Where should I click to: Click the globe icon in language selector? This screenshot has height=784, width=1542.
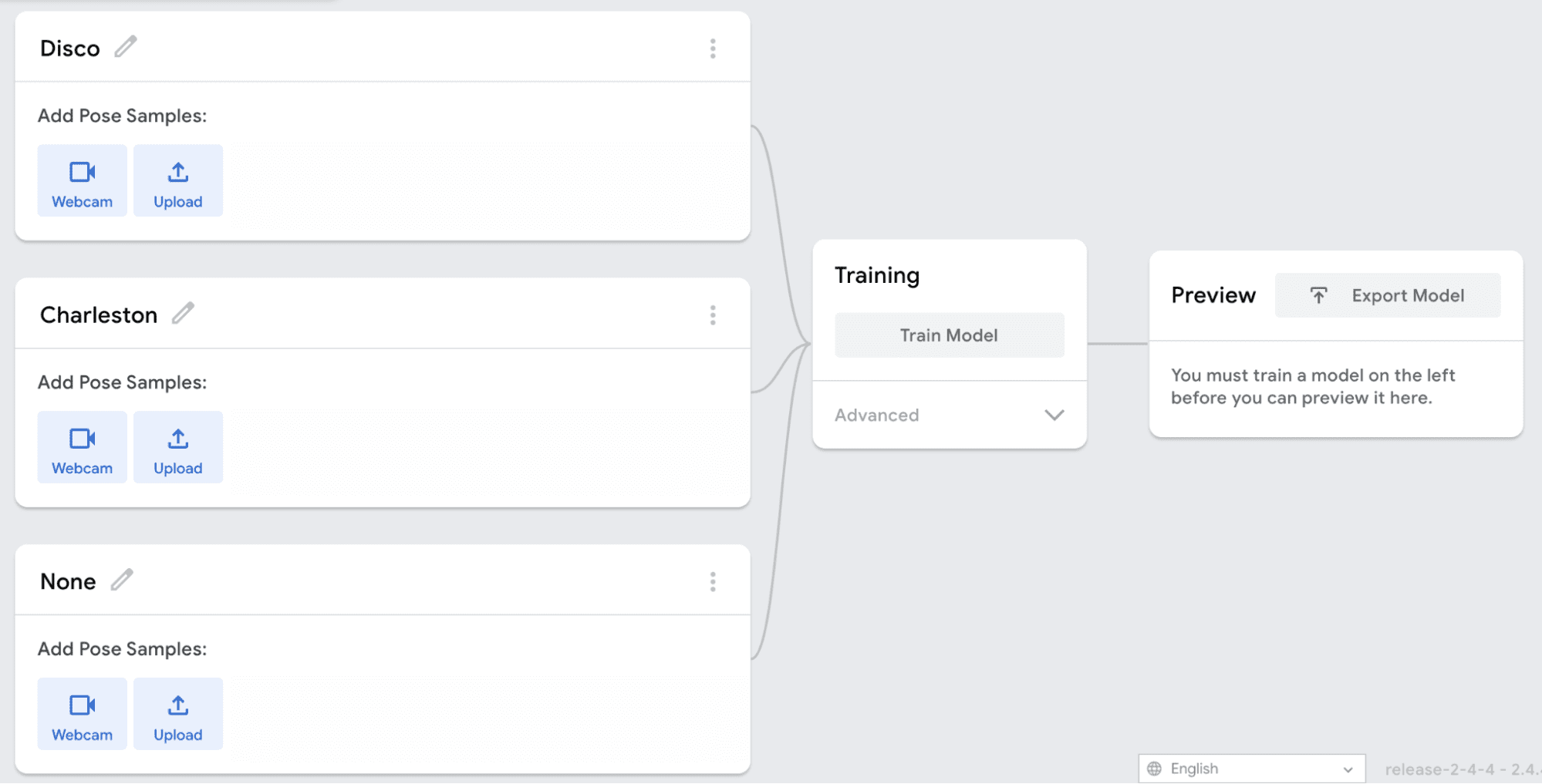[x=1155, y=769]
